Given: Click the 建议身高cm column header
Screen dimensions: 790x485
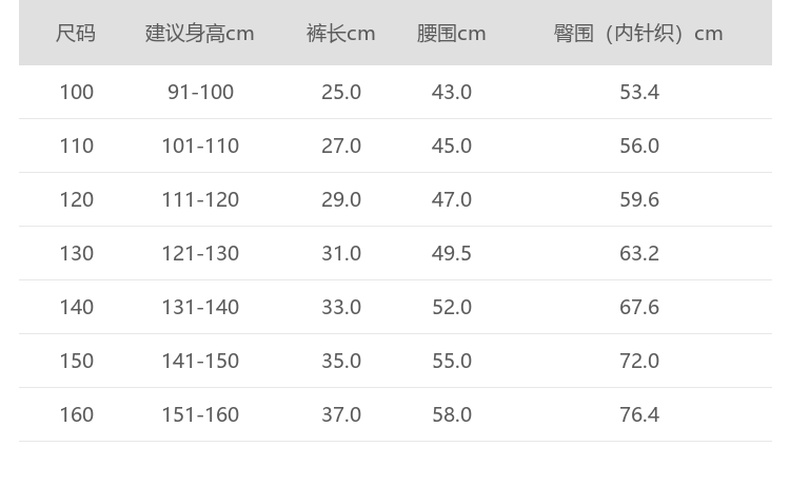Looking at the screenshot, I should coord(200,33).
